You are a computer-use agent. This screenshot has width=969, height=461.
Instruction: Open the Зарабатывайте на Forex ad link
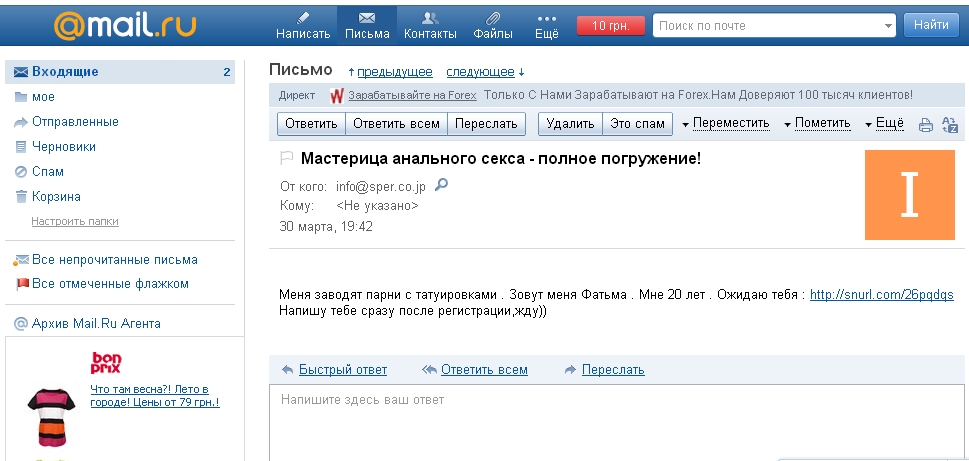tap(412, 96)
